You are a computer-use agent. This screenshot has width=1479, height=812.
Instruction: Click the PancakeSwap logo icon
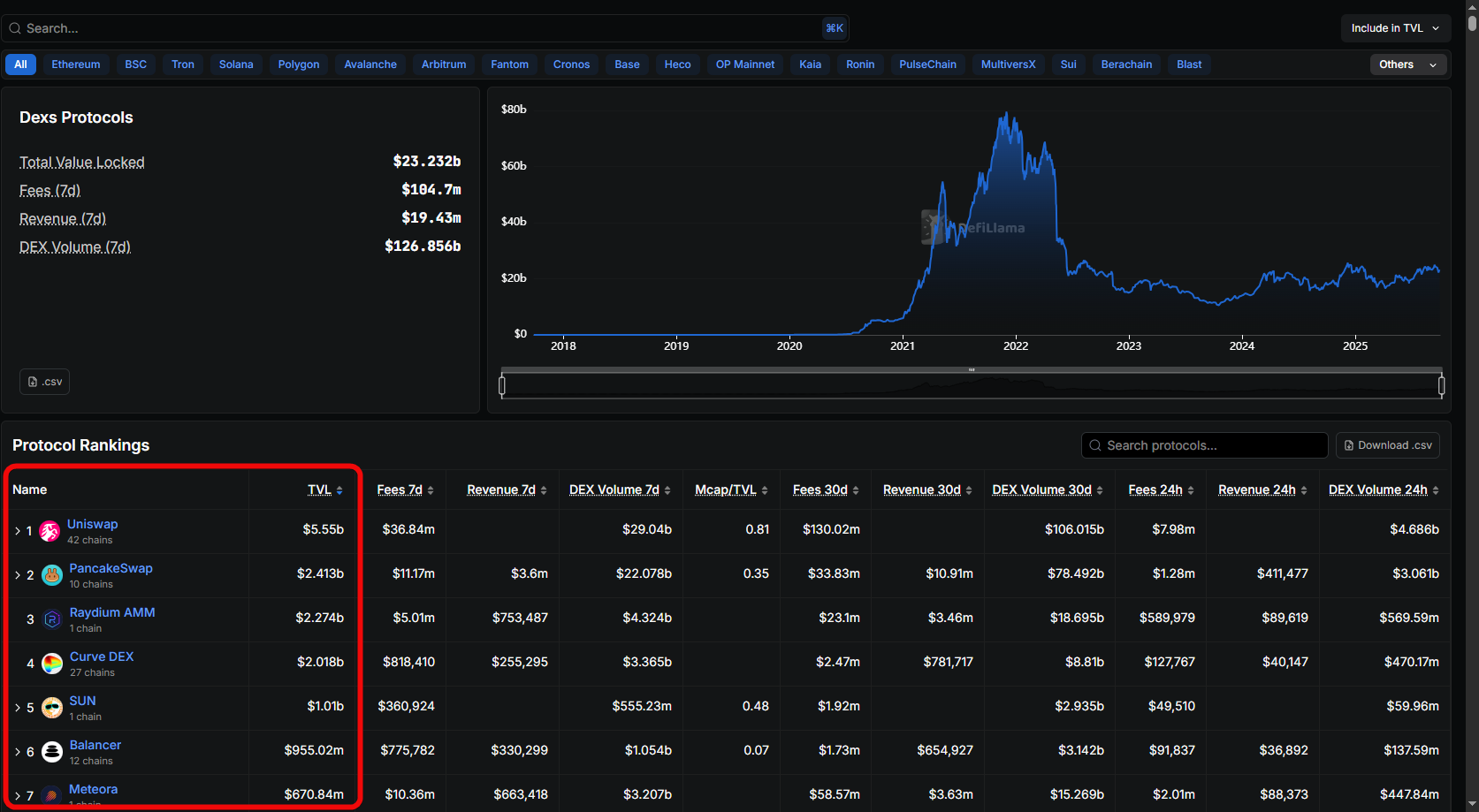point(52,575)
